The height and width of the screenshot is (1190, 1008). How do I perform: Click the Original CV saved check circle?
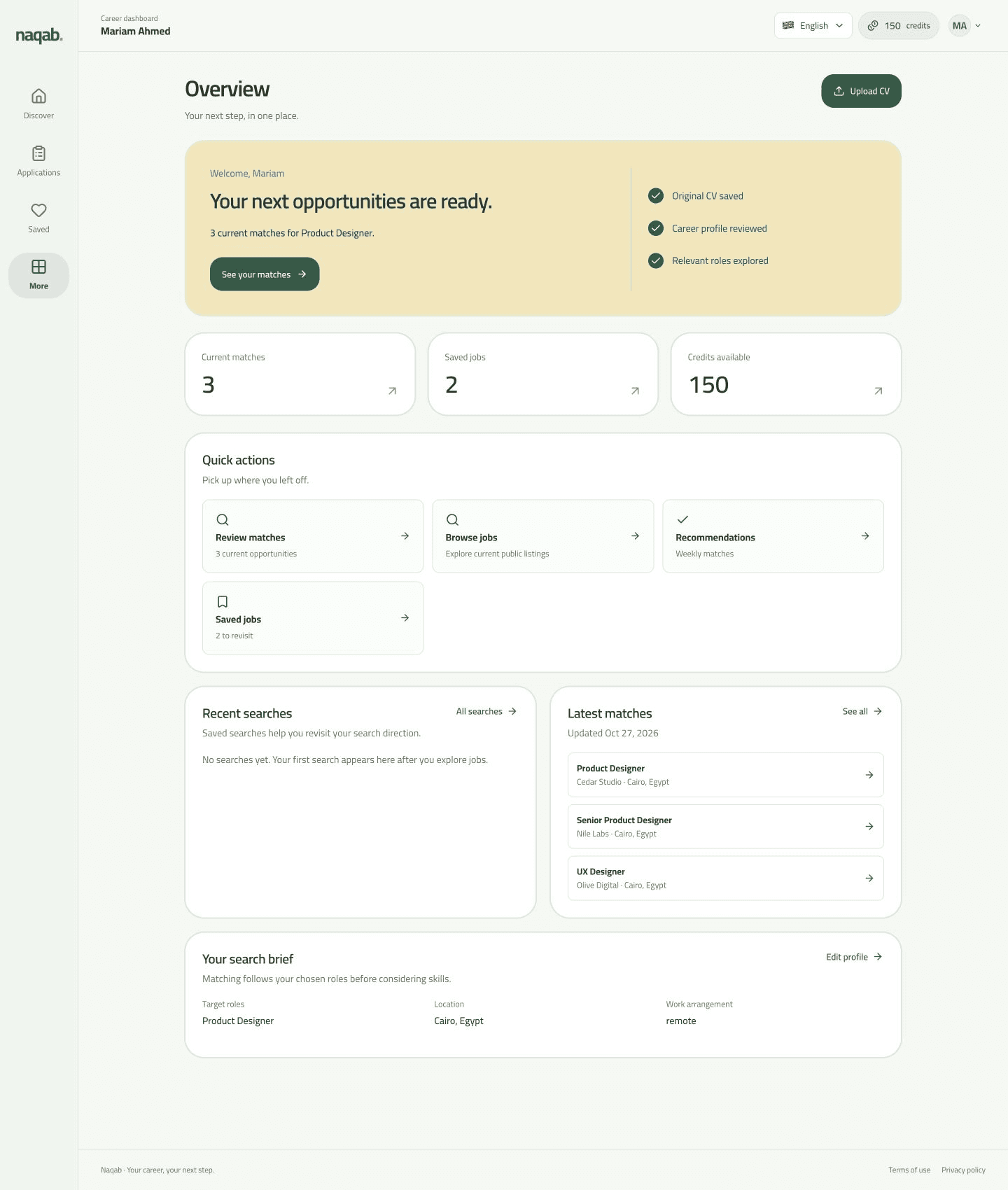tap(656, 196)
